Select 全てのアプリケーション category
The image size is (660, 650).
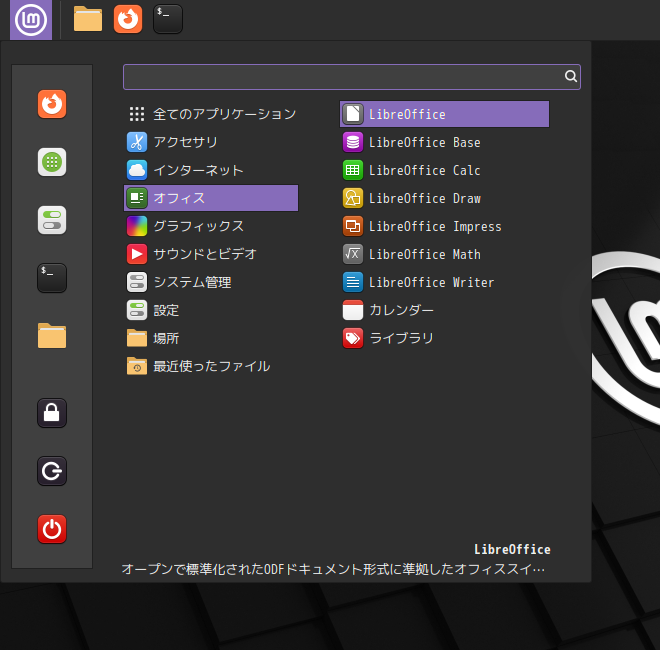click(x=211, y=114)
